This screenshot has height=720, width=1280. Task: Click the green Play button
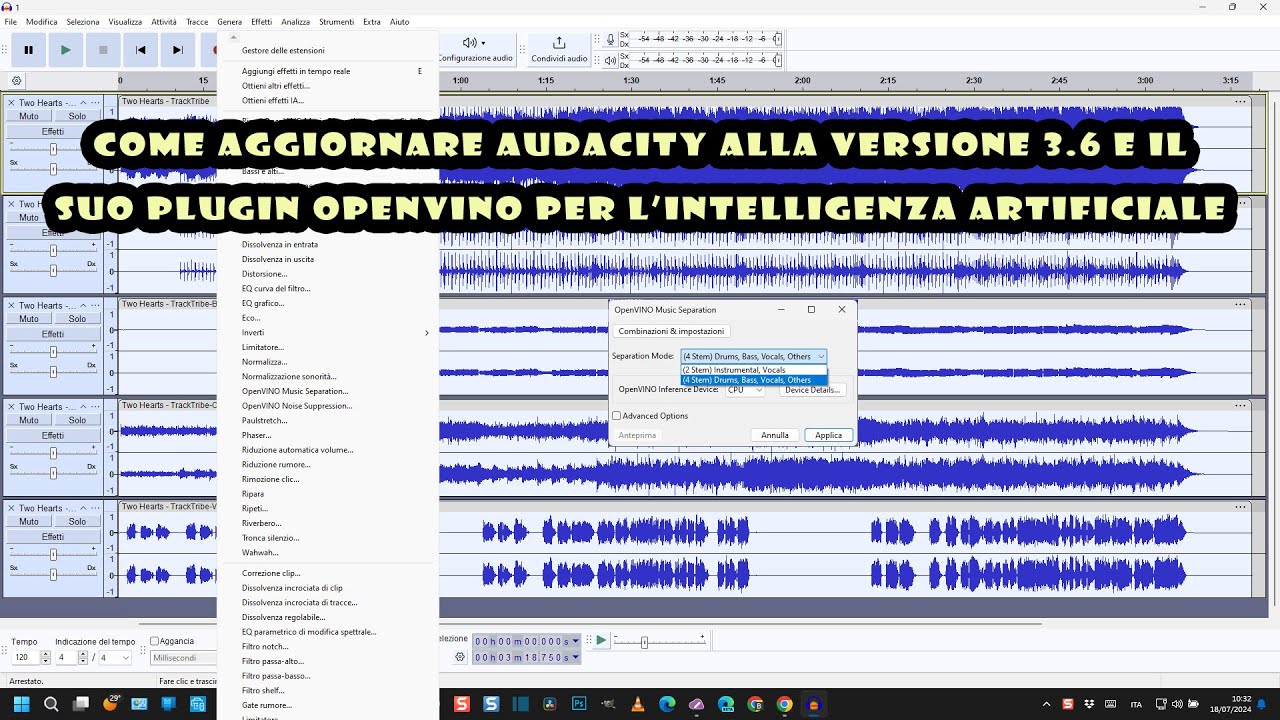point(66,50)
